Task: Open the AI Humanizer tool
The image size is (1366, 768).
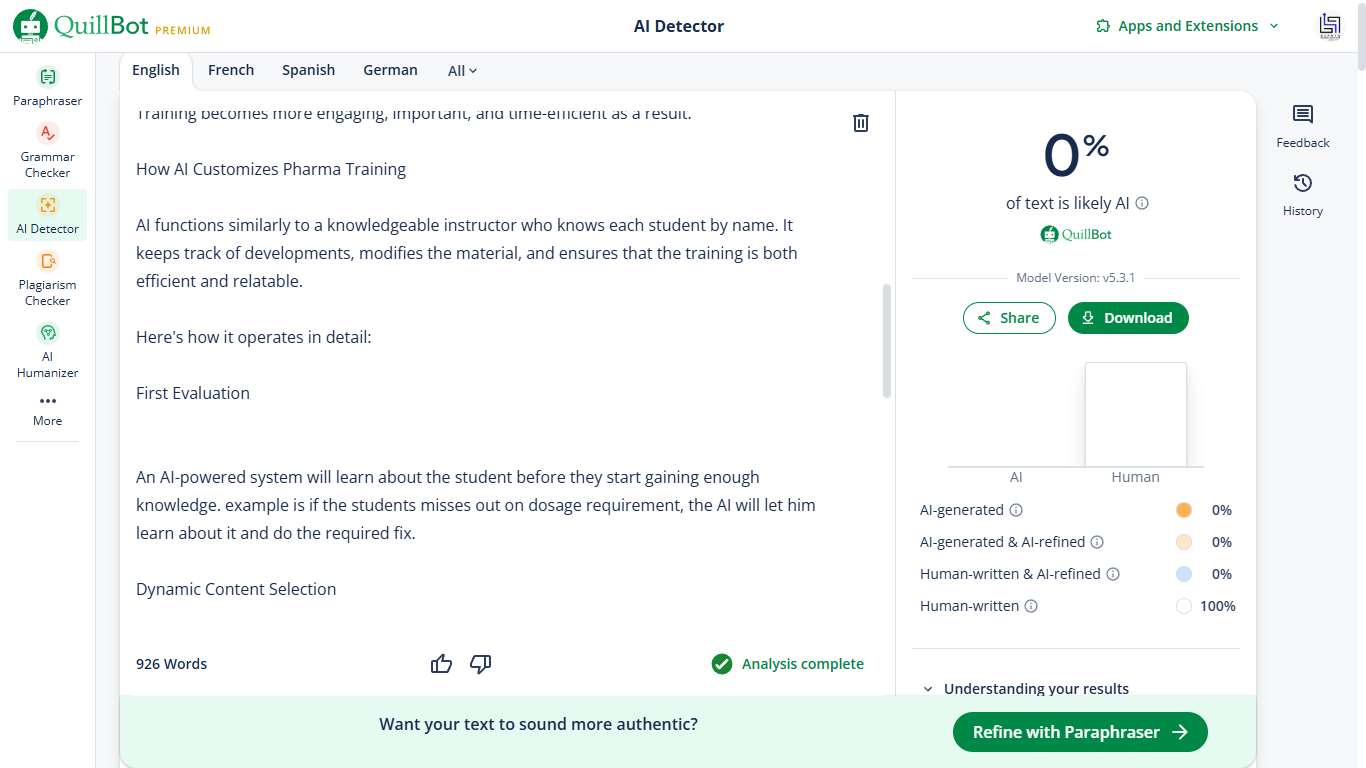Action: click(x=47, y=351)
